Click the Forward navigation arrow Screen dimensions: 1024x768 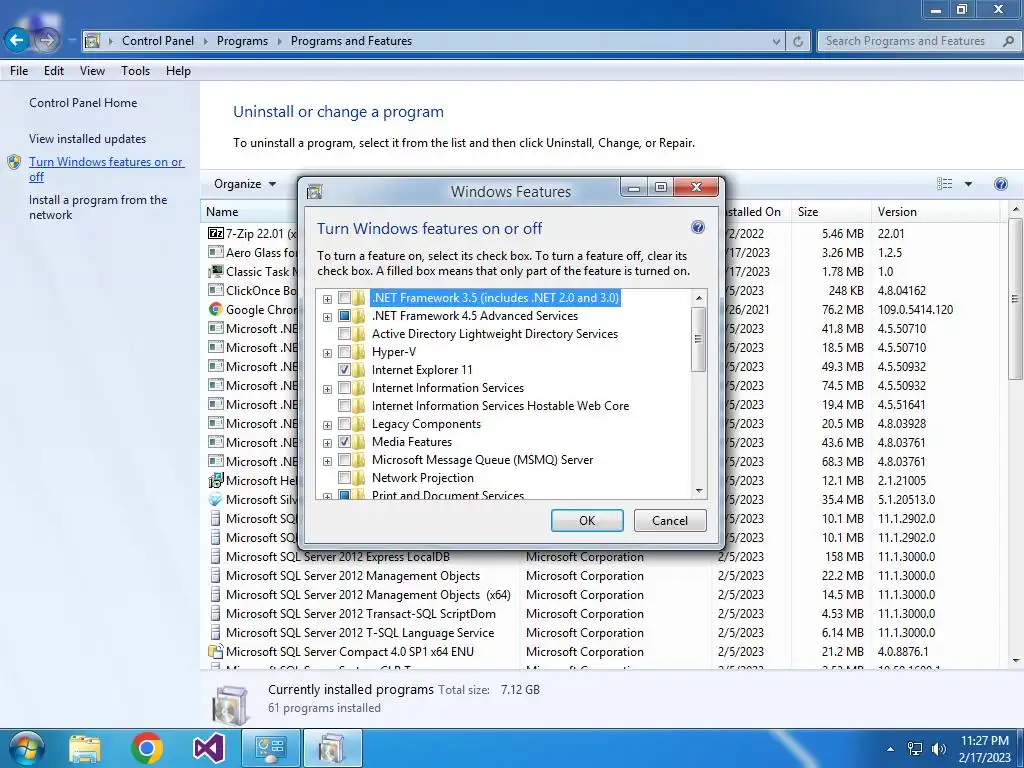(x=46, y=40)
